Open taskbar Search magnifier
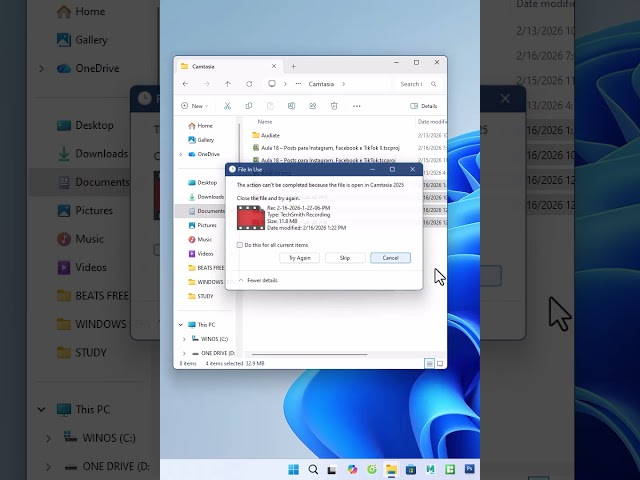This screenshot has width=640, height=480. click(313, 469)
